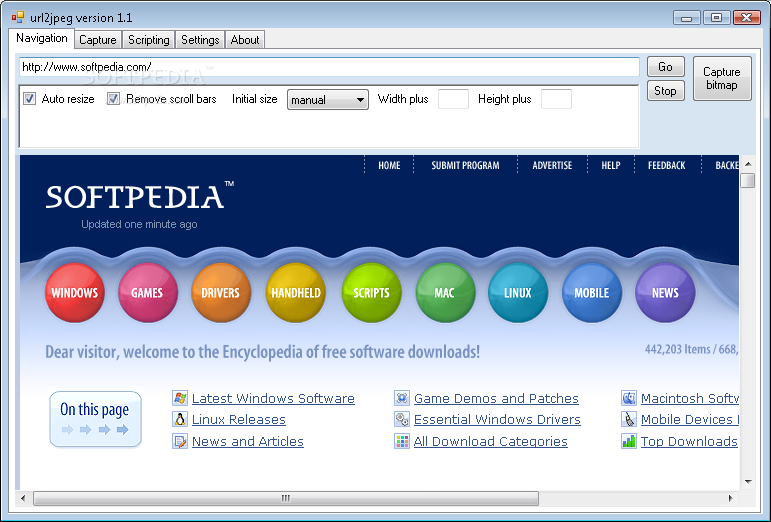Open the Macintosh Software link

pos(689,398)
